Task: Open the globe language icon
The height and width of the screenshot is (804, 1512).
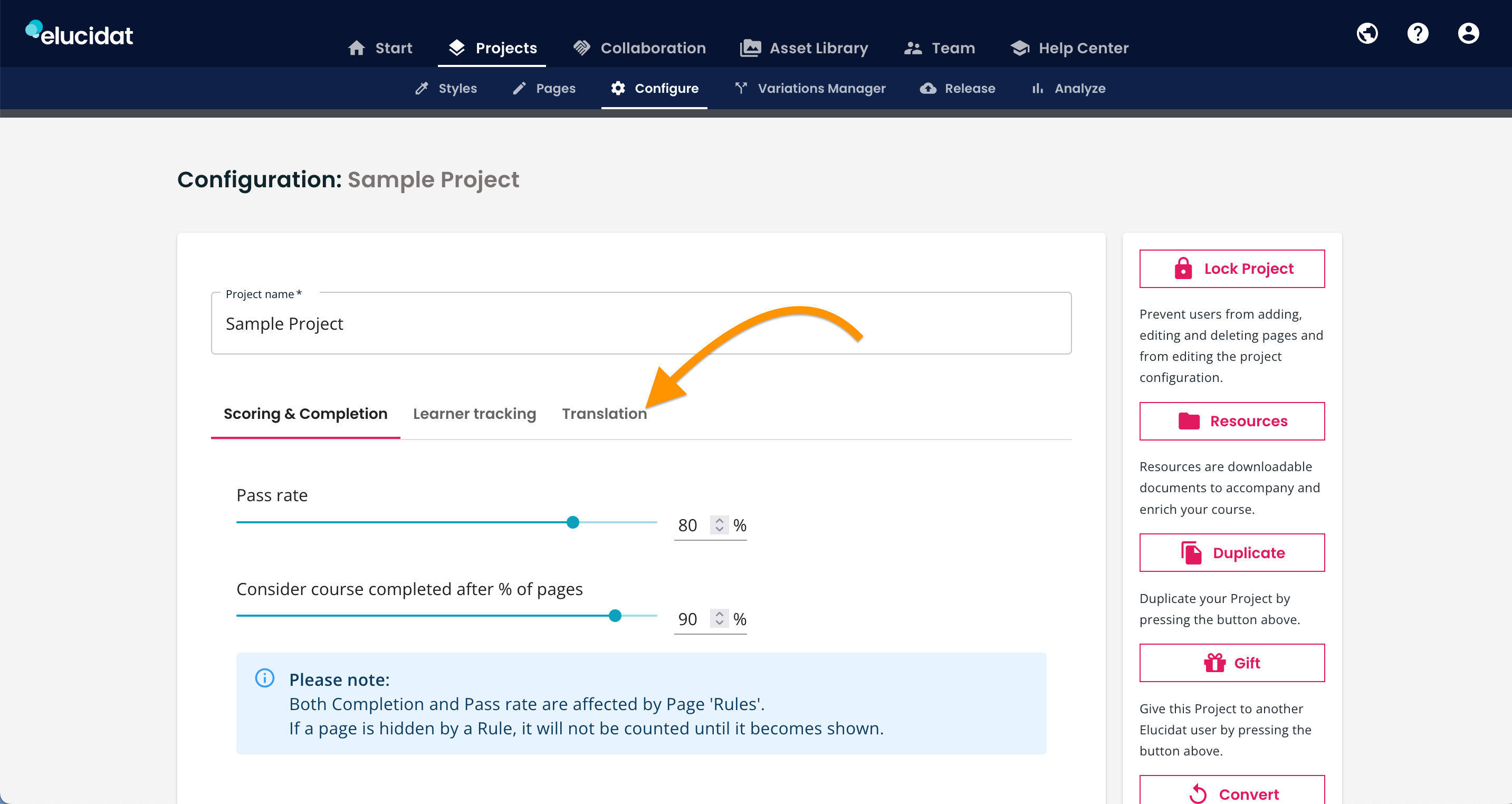Action: tap(1367, 33)
